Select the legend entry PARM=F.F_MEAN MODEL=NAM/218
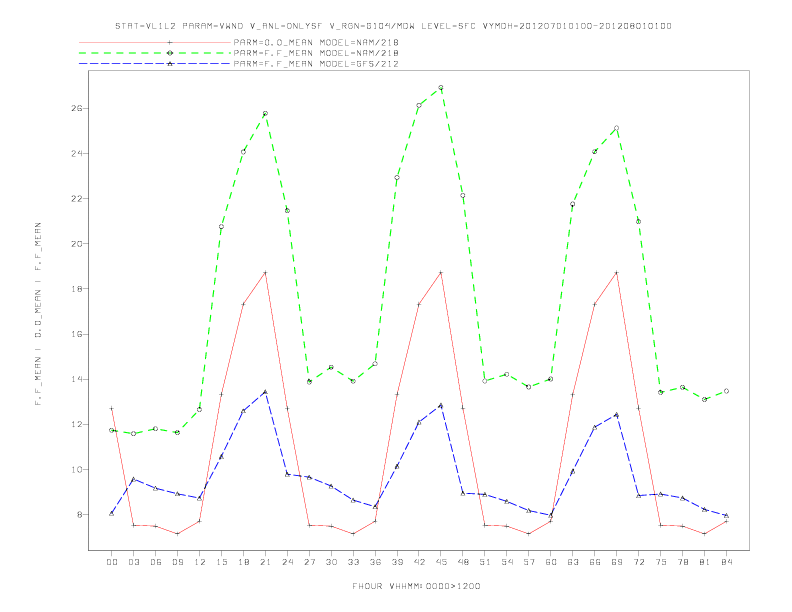The image size is (792, 612). tap(316, 53)
